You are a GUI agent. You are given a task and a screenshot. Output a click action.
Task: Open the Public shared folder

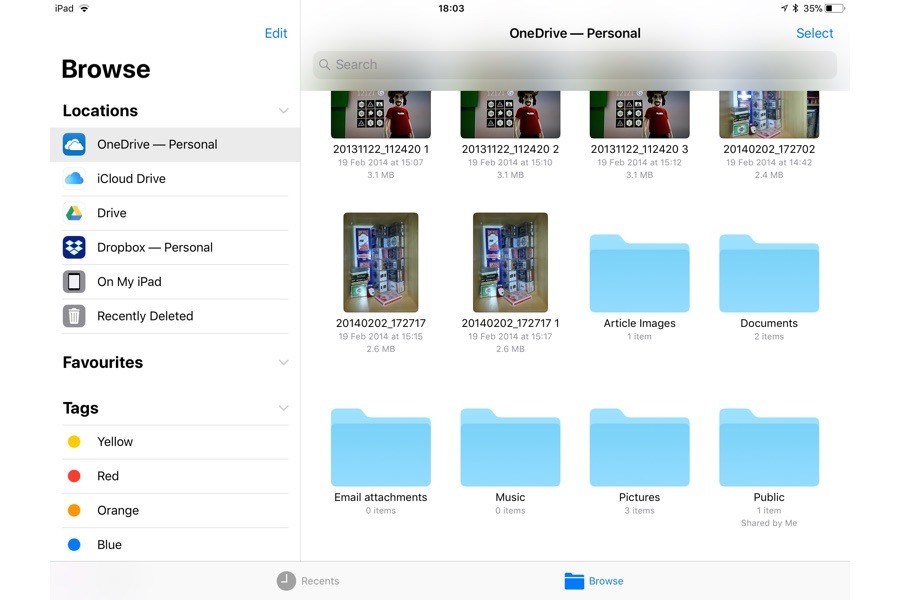coord(769,447)
